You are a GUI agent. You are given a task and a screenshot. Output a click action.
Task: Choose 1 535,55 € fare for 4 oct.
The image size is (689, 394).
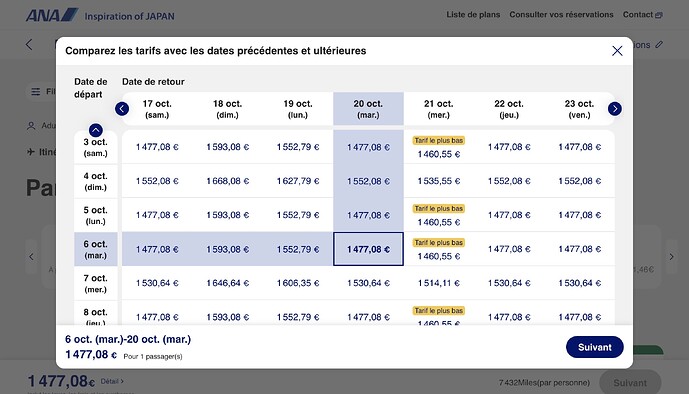coord(439,181)
